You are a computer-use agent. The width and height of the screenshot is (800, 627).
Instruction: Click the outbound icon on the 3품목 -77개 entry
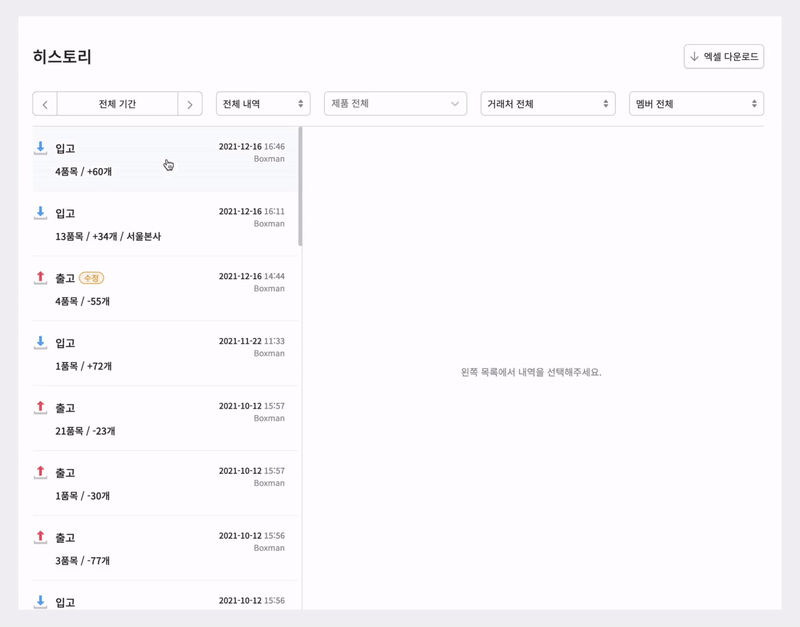tap(41, 538)
